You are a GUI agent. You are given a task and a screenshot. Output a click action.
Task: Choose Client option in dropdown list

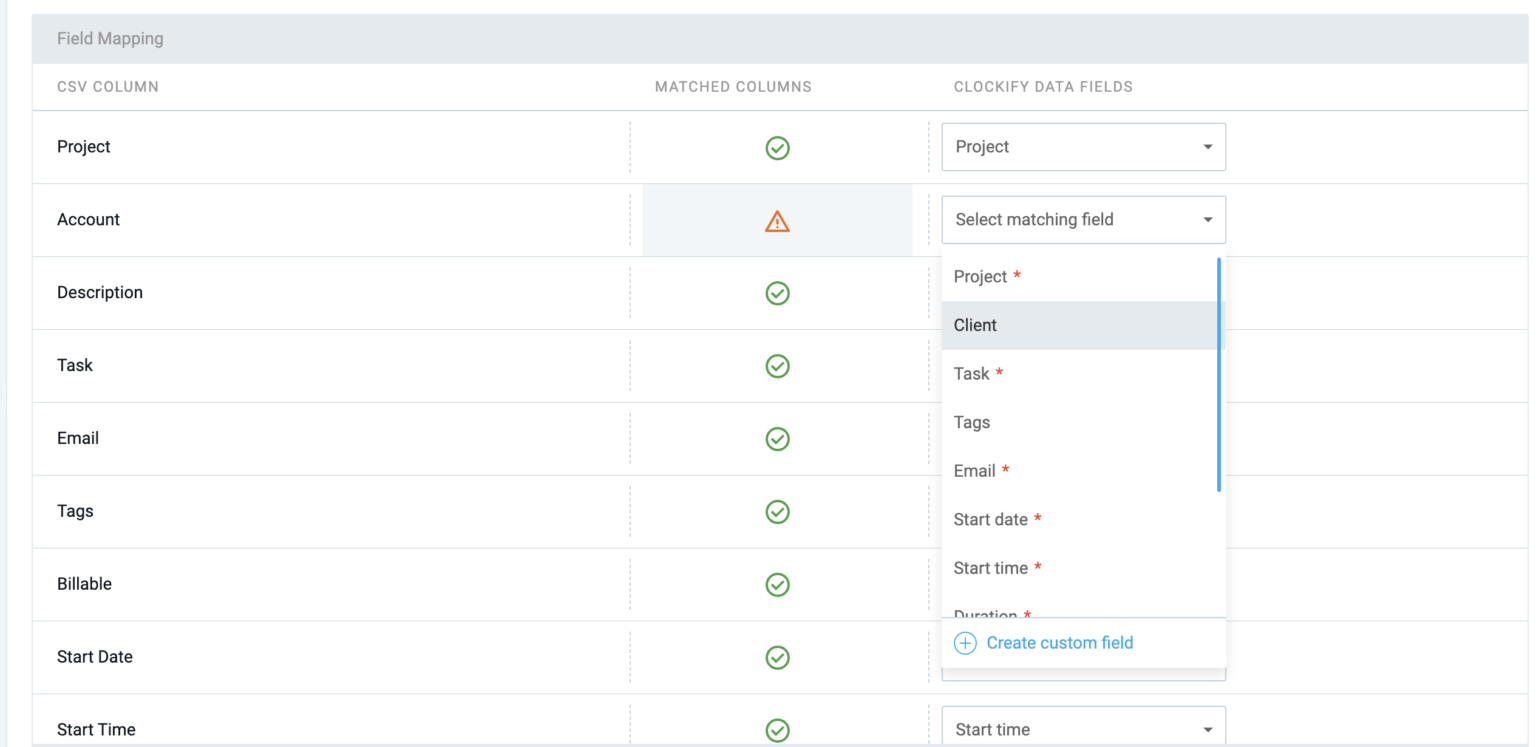(1079, 325)
